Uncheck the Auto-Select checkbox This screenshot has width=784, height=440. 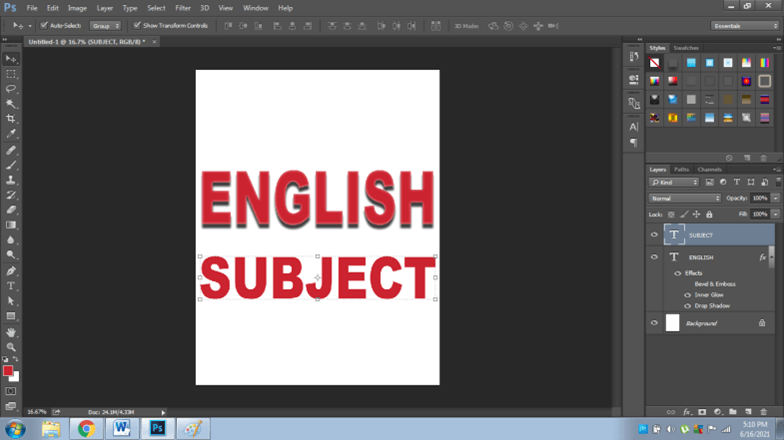(44, 25)
